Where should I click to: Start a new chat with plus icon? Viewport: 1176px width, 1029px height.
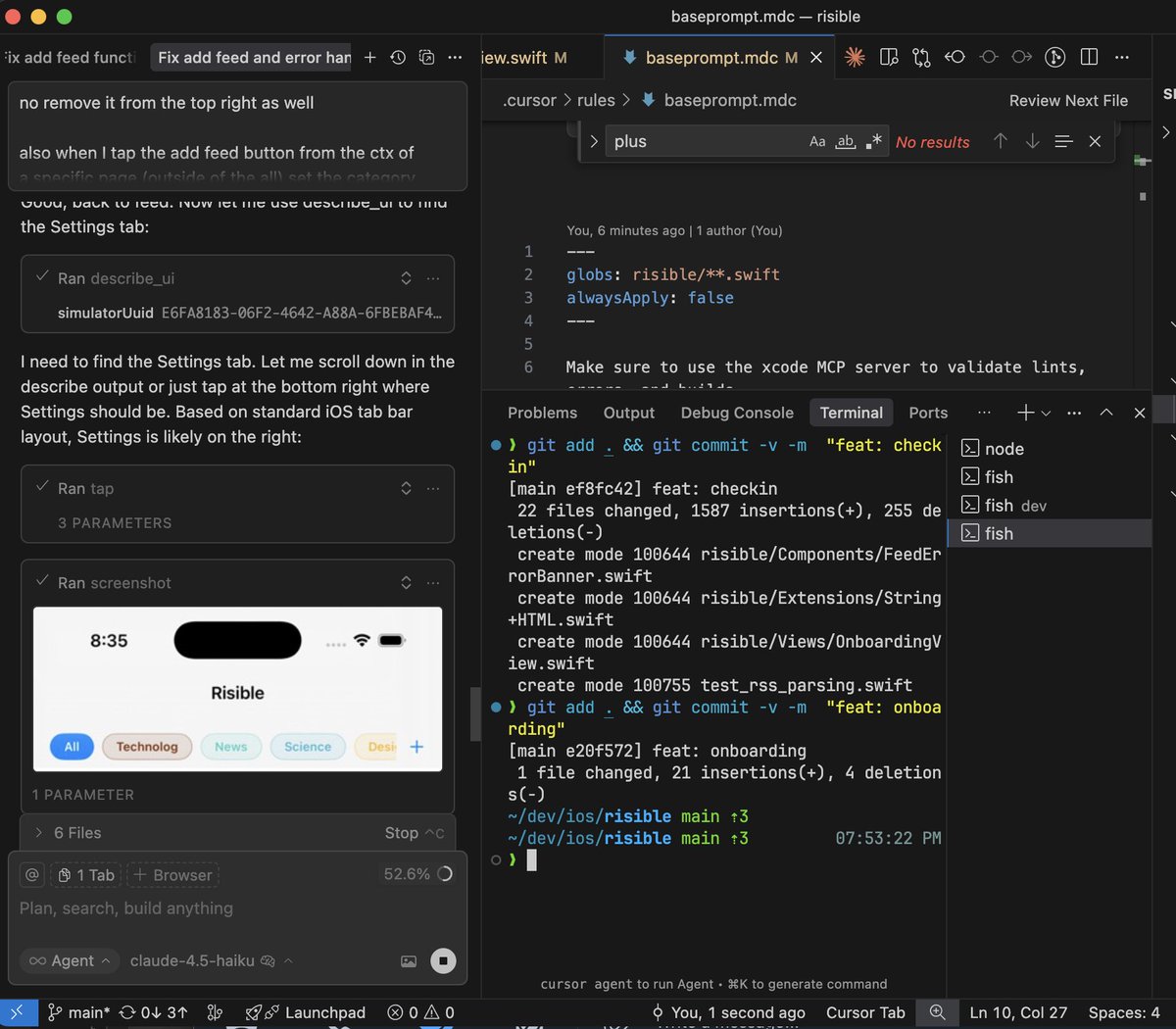369,57
